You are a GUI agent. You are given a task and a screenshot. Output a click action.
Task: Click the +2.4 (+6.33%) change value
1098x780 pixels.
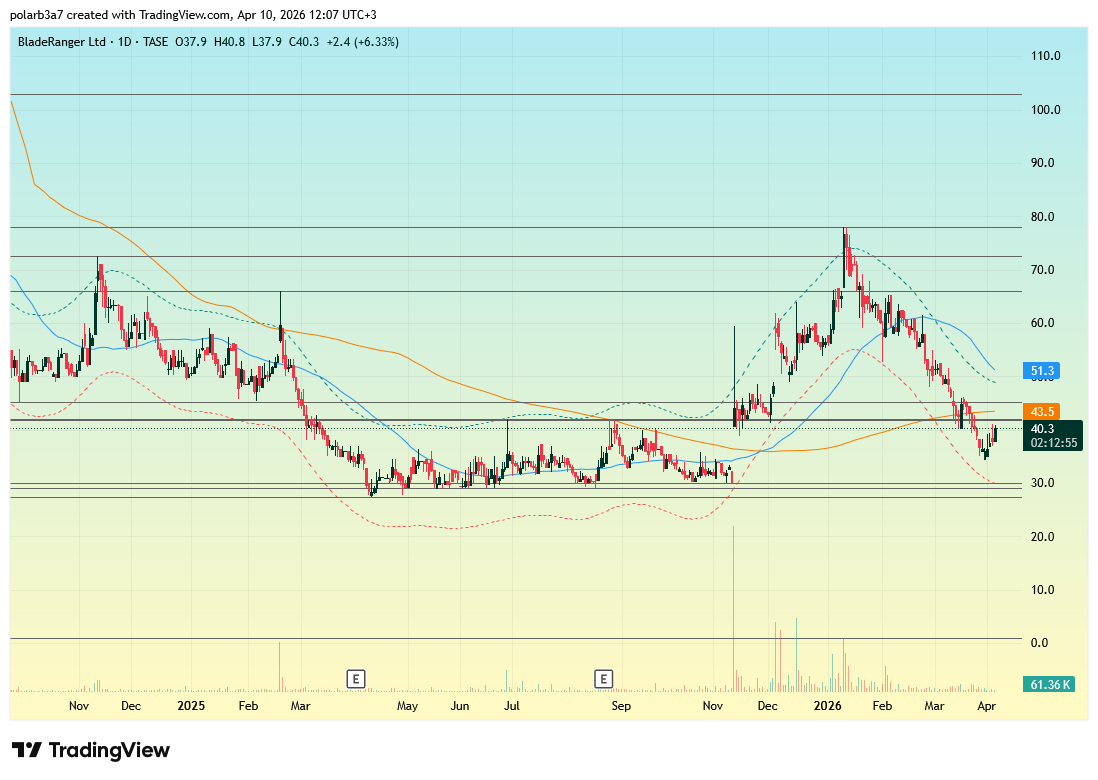point(362,42)
